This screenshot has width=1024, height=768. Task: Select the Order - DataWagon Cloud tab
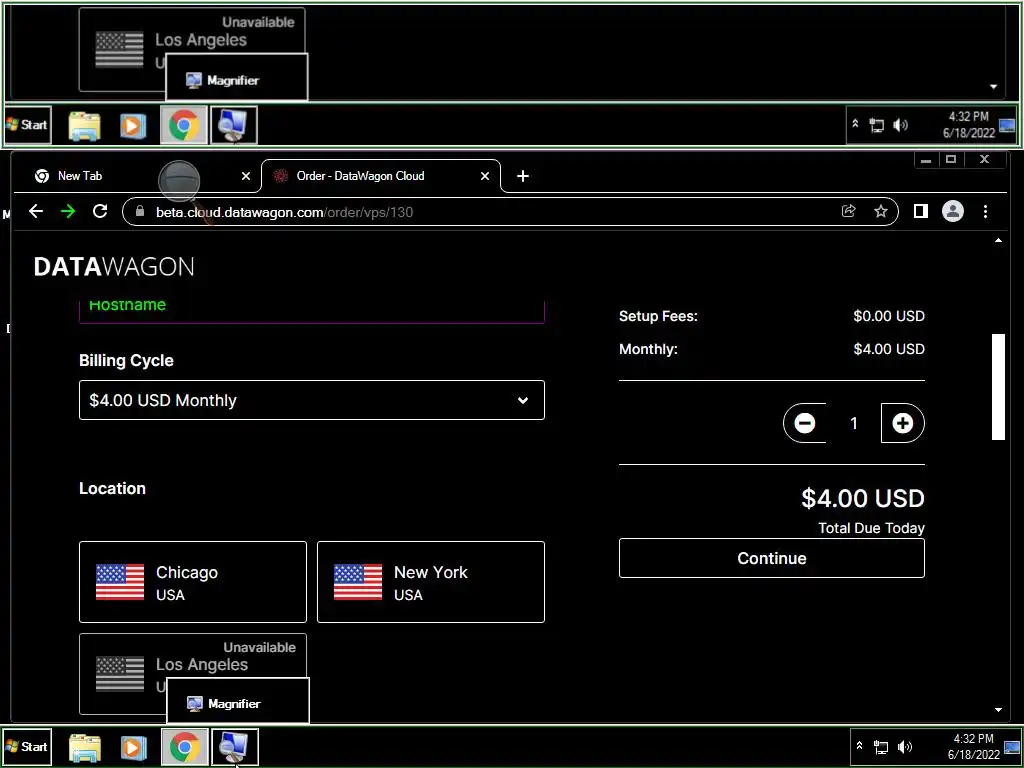pos(381,176)
